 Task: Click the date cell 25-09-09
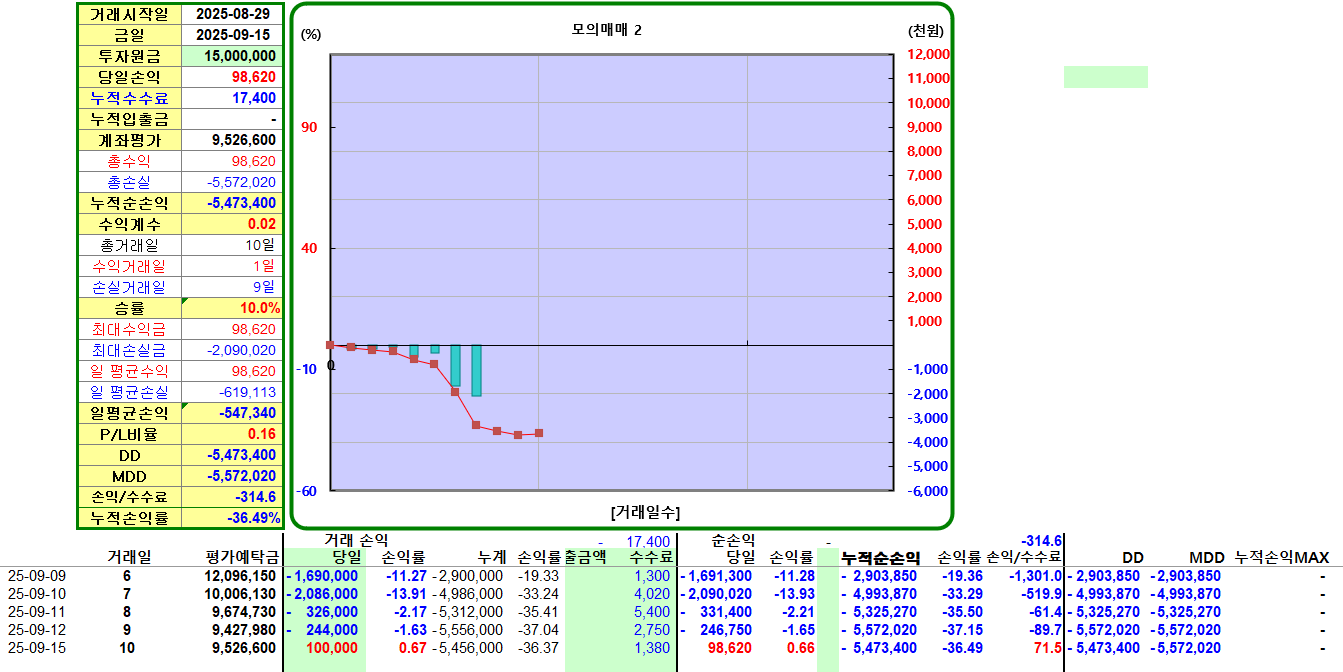(37, 576)
